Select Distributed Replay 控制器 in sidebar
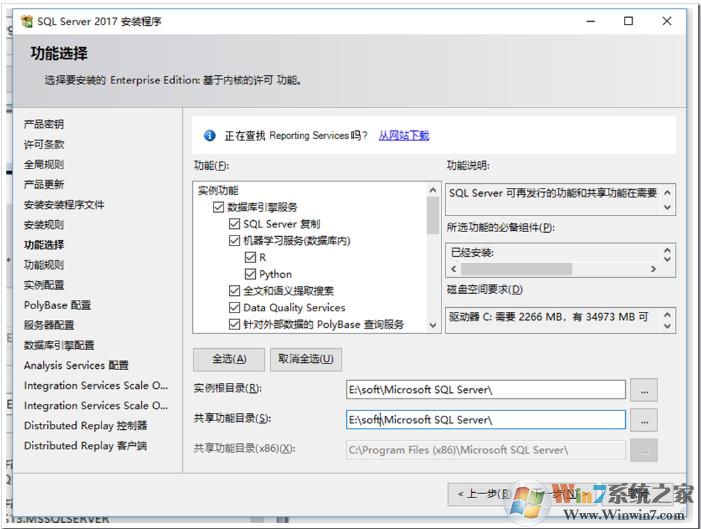Screen dimensions: 701x529 85,426
